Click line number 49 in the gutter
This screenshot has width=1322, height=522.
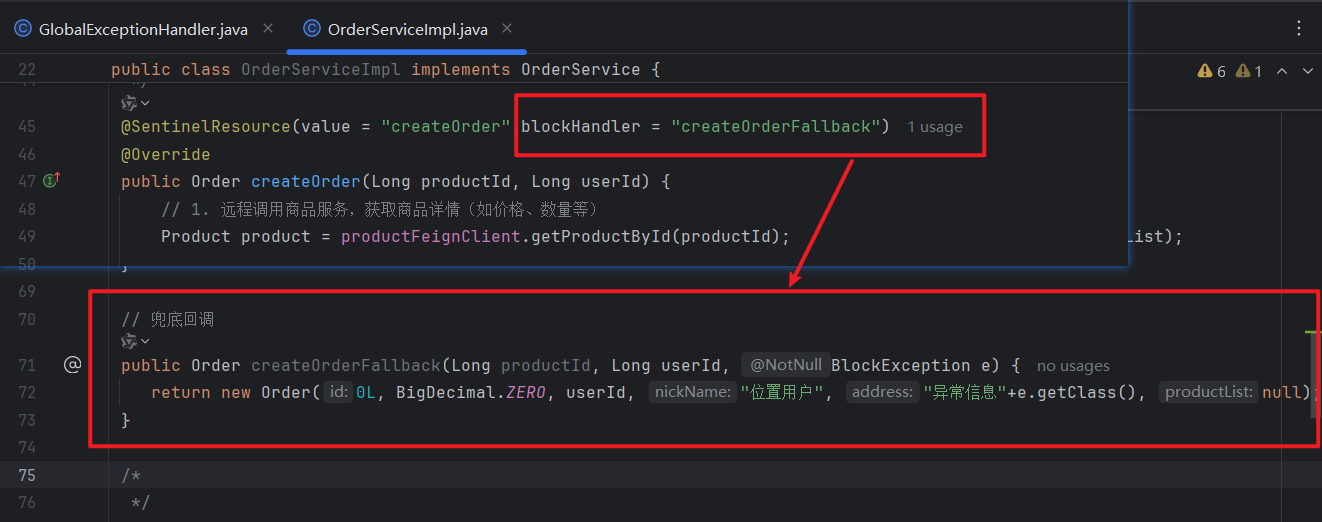27,237
